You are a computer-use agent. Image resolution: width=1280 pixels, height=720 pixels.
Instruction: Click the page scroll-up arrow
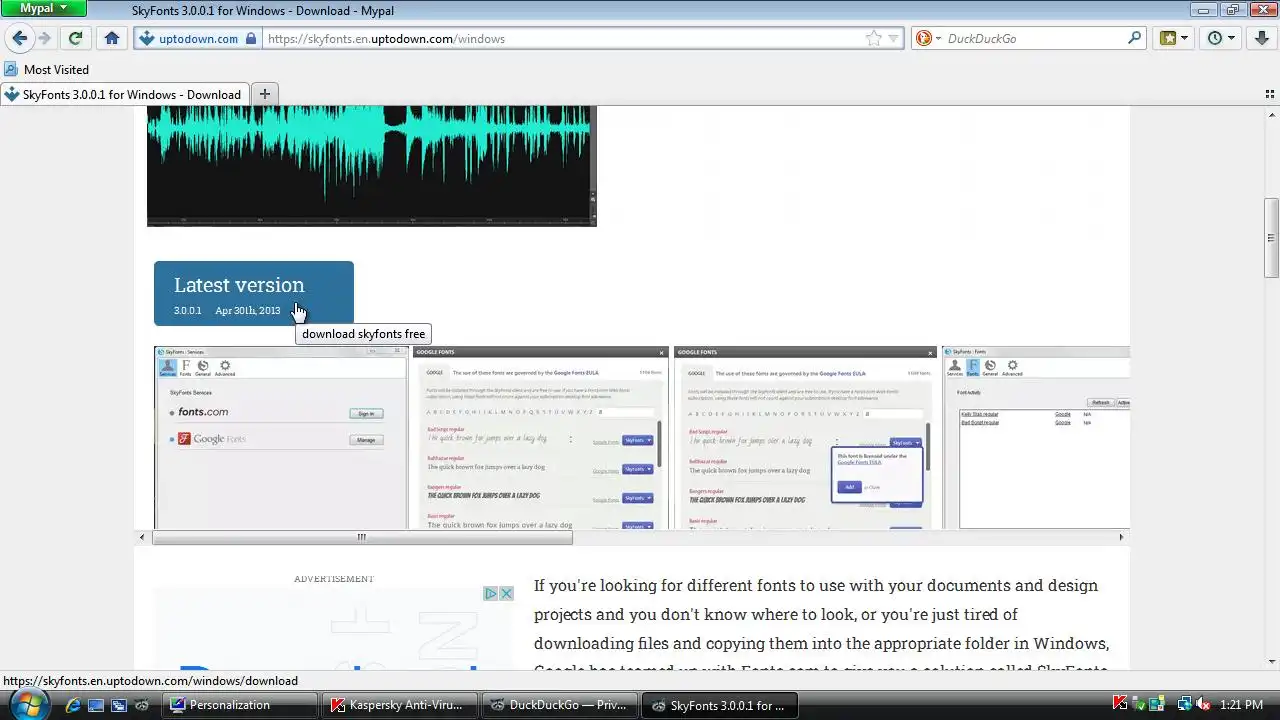click(x=1271, y=114)
